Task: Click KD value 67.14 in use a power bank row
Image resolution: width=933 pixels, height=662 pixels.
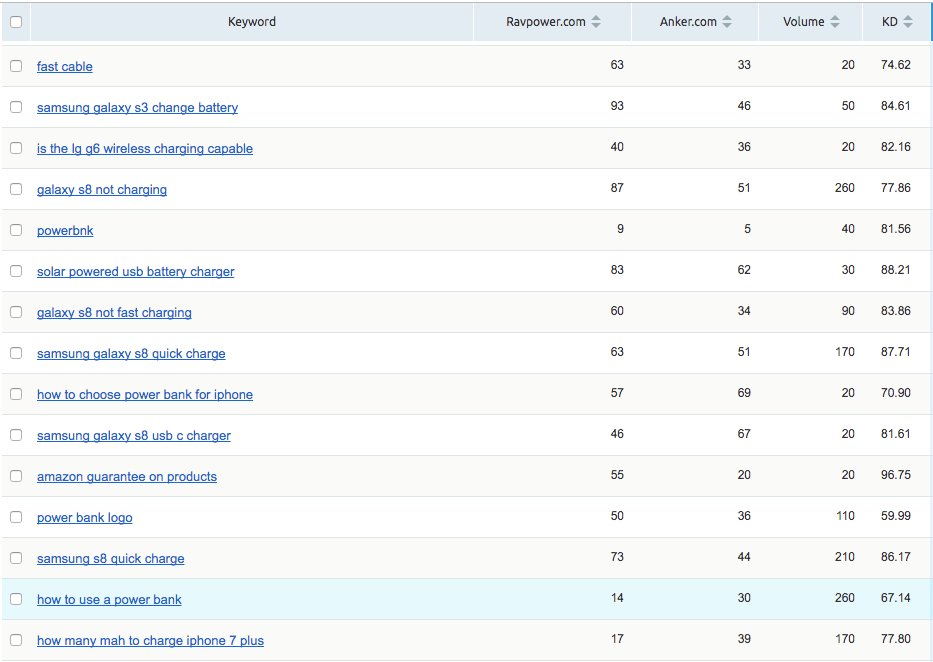Action: (x=896, y=598)
